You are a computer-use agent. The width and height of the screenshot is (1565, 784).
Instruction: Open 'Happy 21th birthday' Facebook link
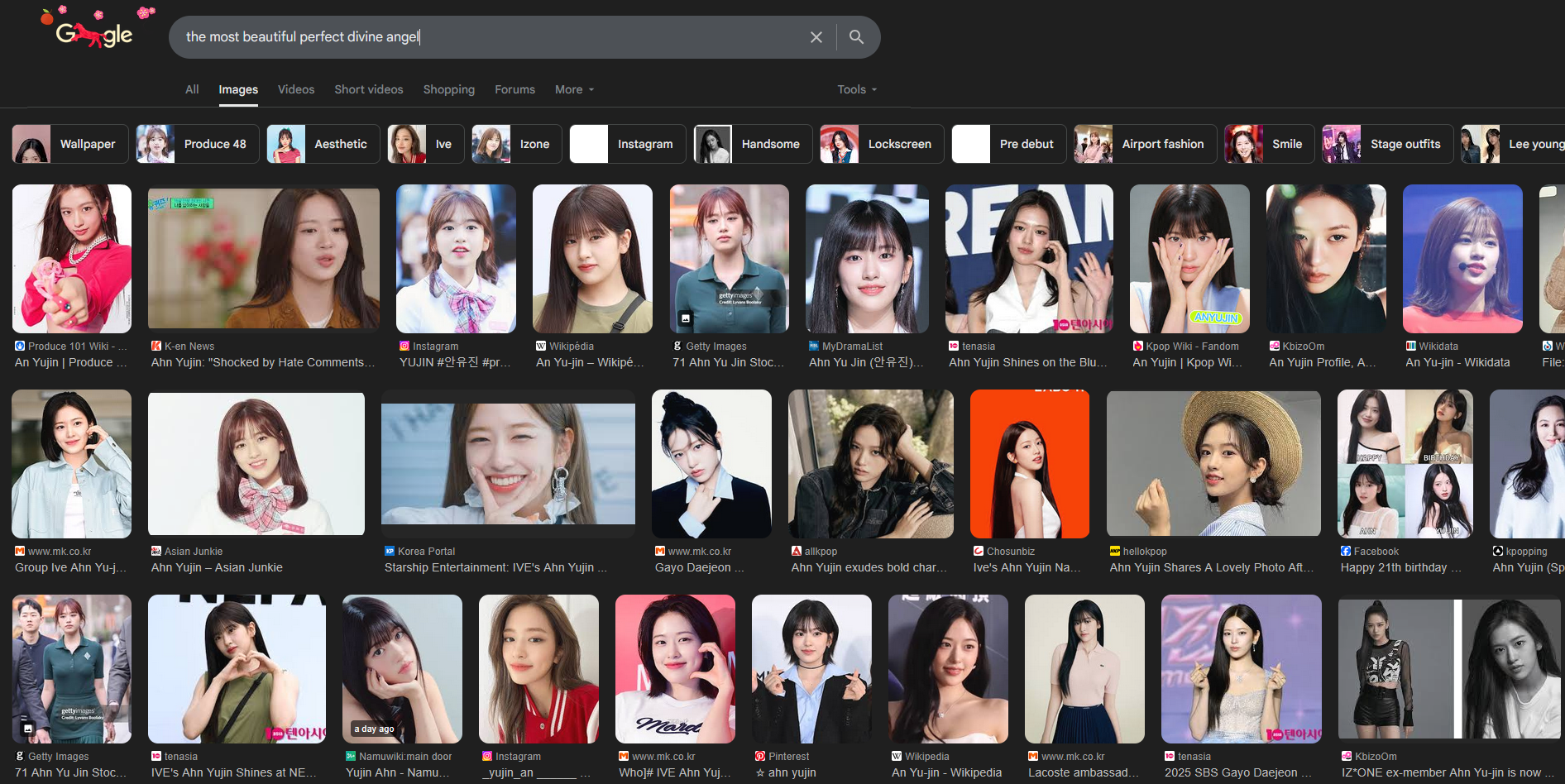(x=1401, y=567)
